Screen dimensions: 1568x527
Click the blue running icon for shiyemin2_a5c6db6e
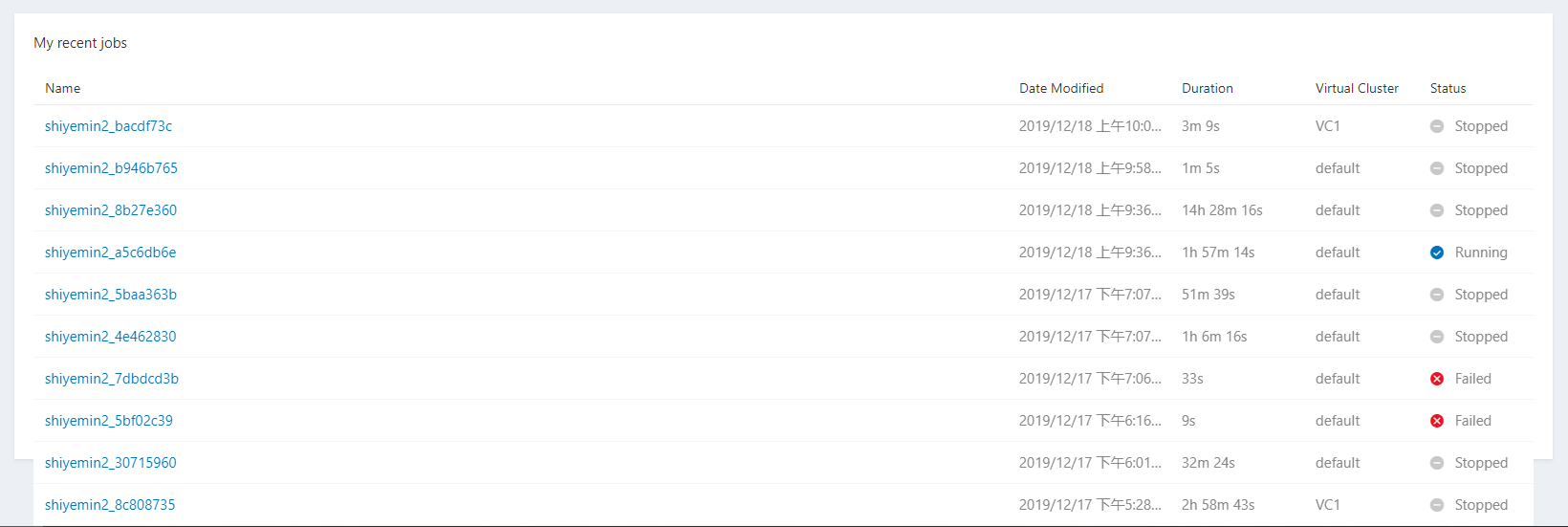pos(1437,253)
